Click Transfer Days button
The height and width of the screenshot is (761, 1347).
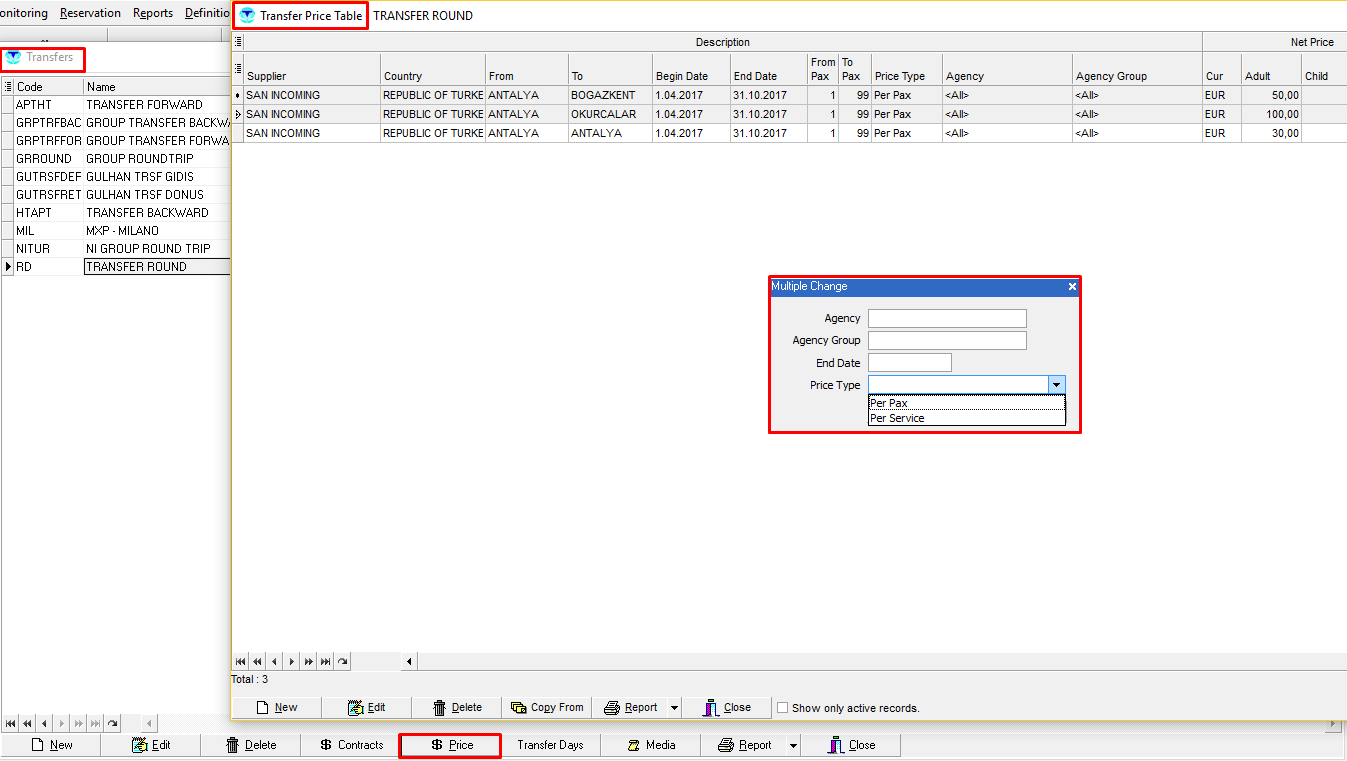pos(550,745)
